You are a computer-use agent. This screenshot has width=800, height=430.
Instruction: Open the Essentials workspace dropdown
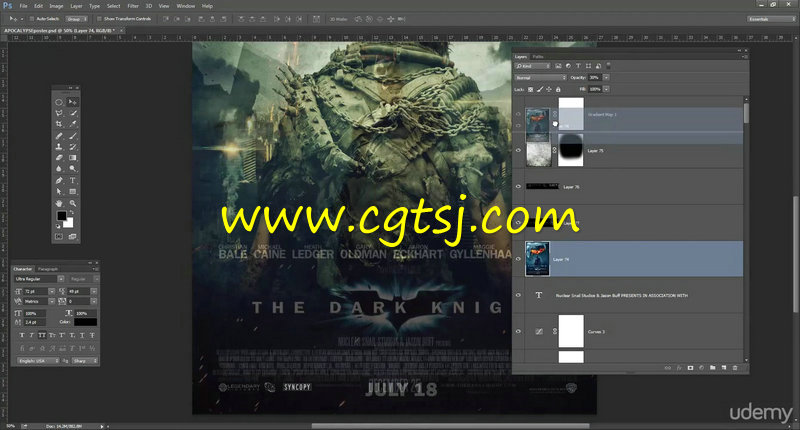tap(771, 19)
